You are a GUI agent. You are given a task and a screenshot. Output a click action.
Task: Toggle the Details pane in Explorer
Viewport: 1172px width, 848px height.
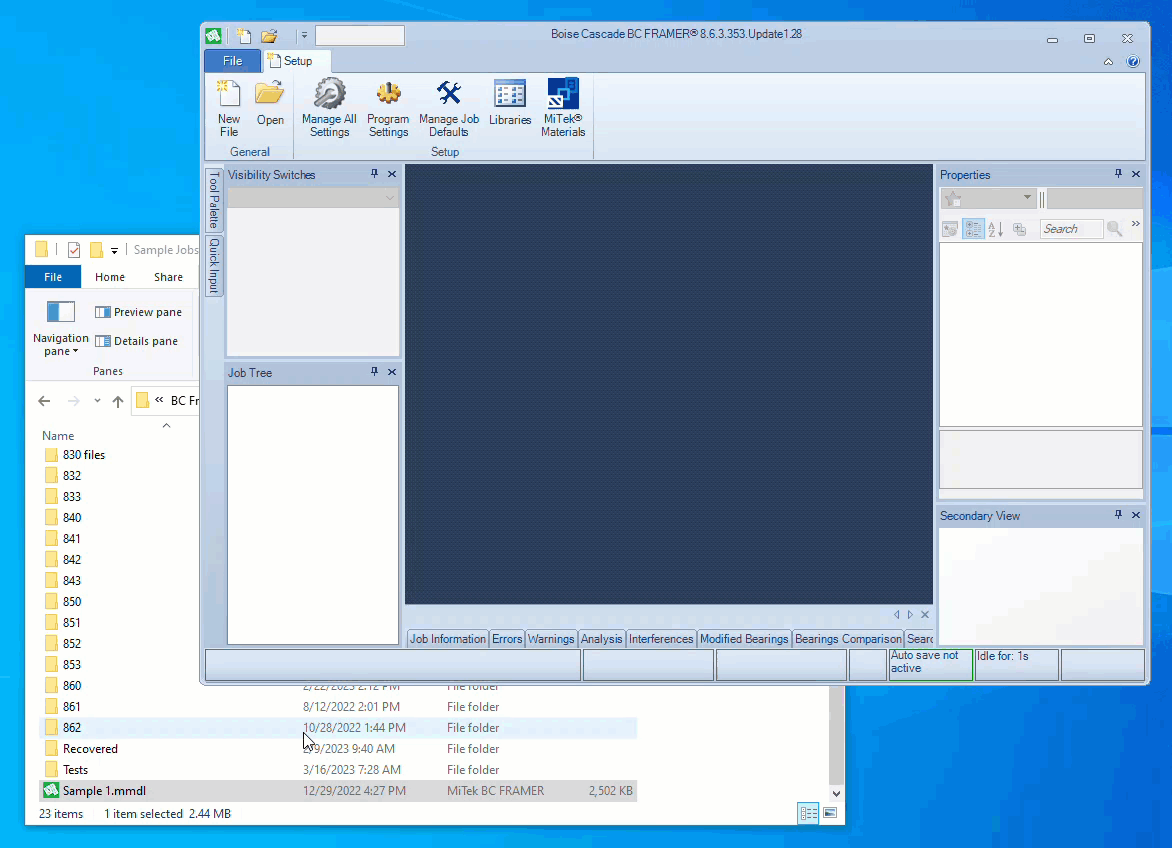tap(137, 341)
